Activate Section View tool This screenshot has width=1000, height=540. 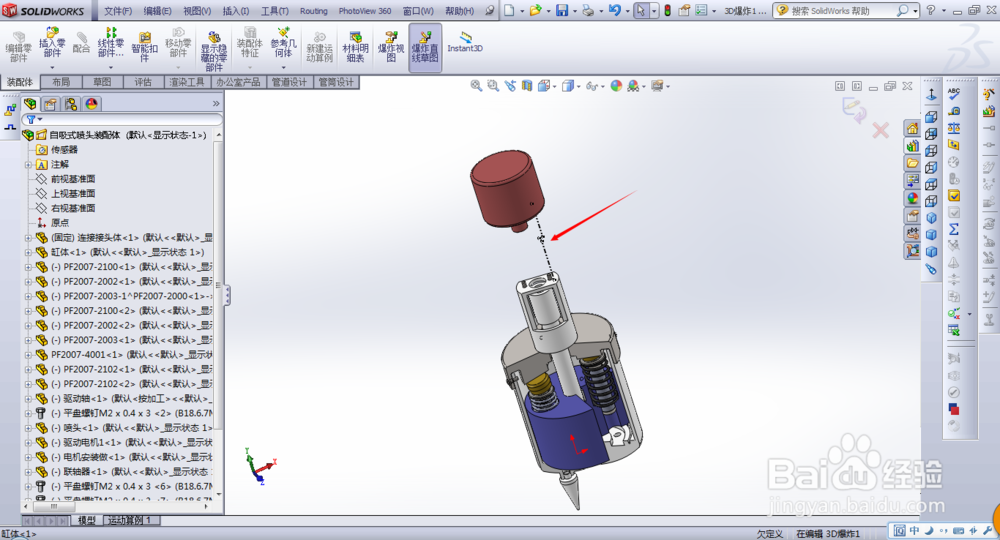click(527, 85)
